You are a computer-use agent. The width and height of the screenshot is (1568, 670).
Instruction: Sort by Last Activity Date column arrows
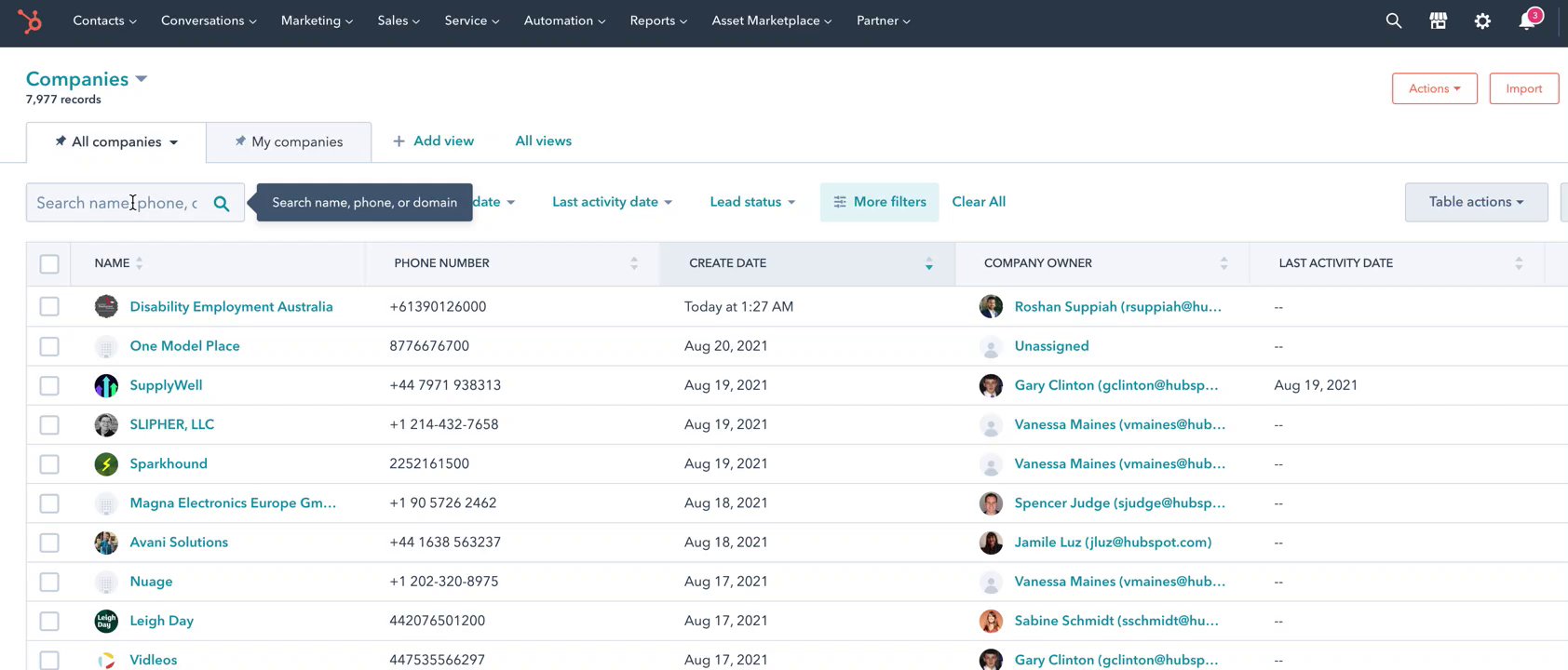[1519, 263]
